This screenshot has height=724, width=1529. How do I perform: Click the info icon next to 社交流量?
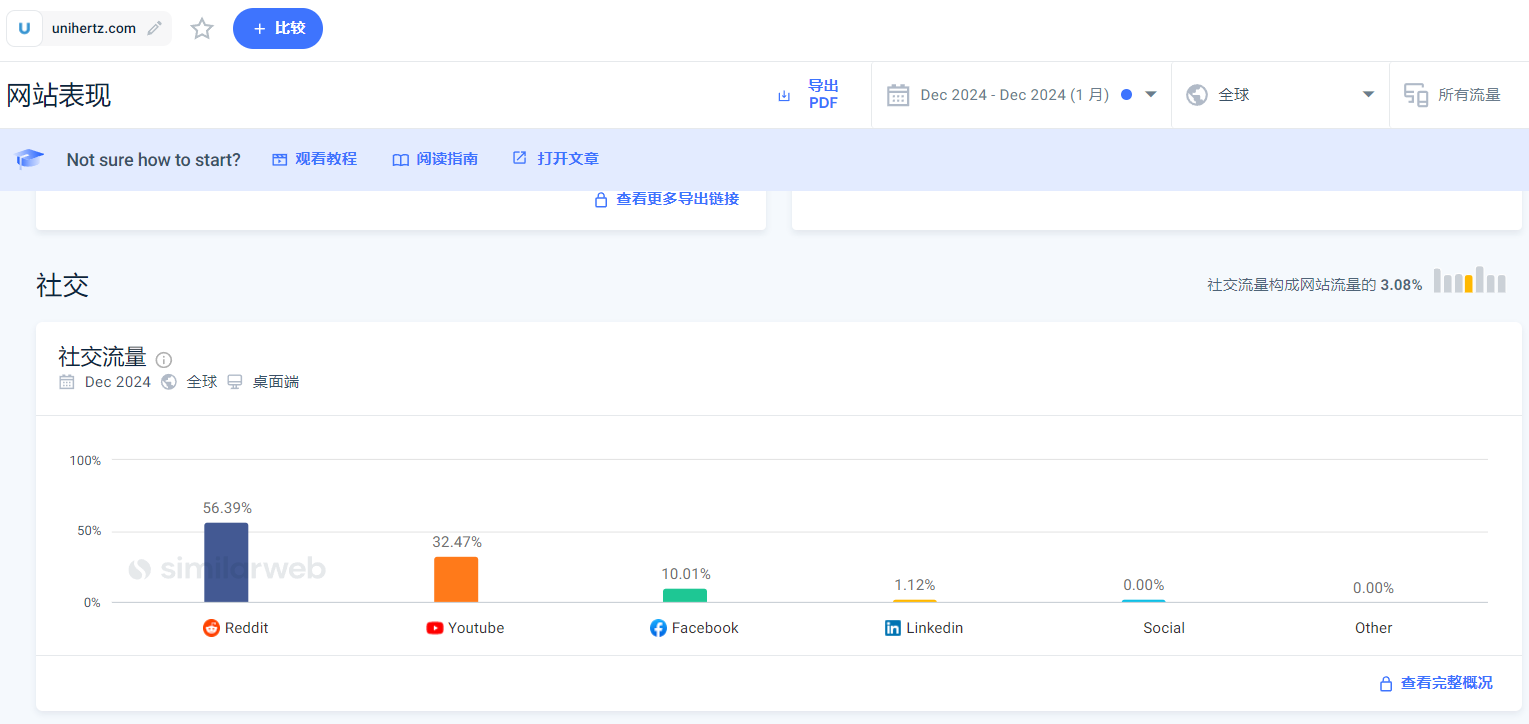tap(164, 360)
